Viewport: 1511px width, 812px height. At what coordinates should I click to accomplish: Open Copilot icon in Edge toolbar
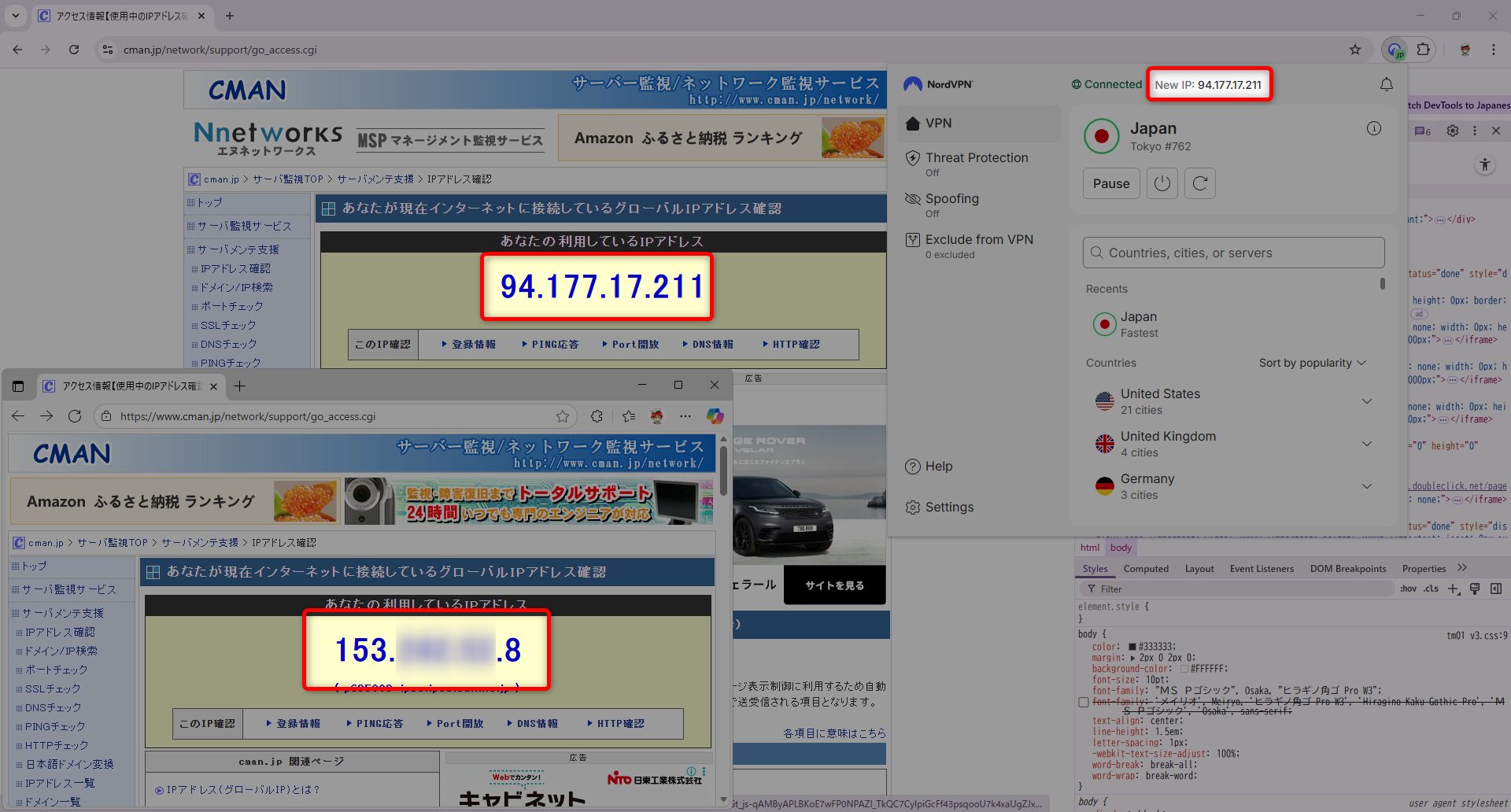[715, 416]
